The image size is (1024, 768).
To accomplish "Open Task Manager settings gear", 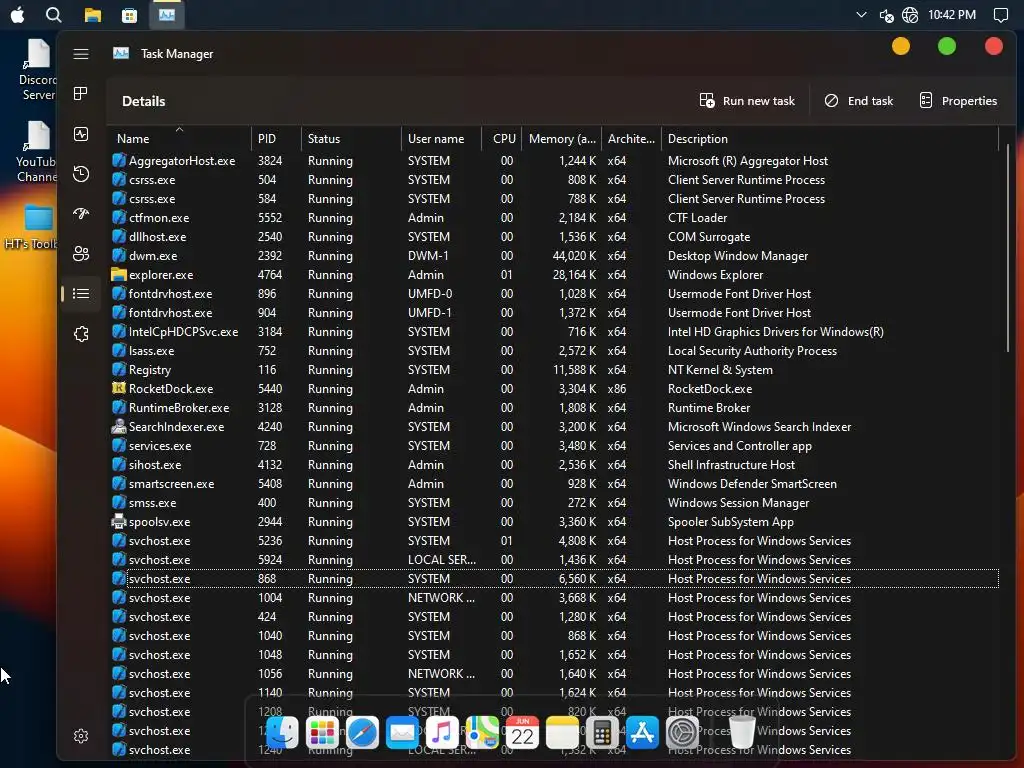I will coord(81,736).
